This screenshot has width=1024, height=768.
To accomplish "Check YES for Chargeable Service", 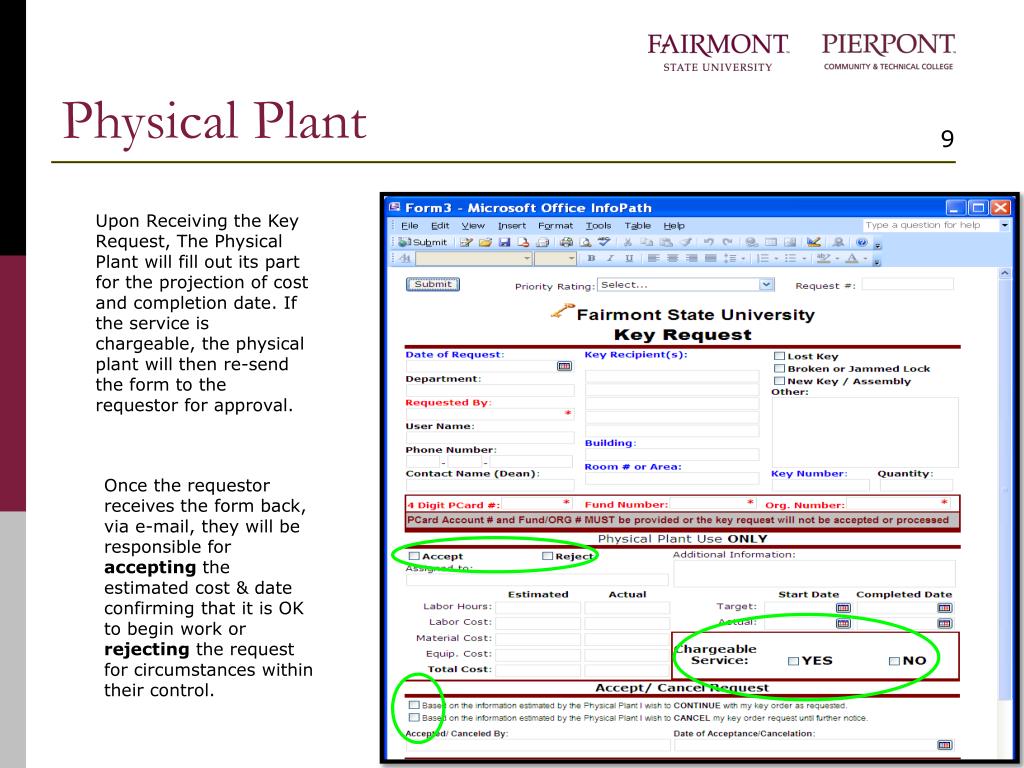I will click(793, 661).
